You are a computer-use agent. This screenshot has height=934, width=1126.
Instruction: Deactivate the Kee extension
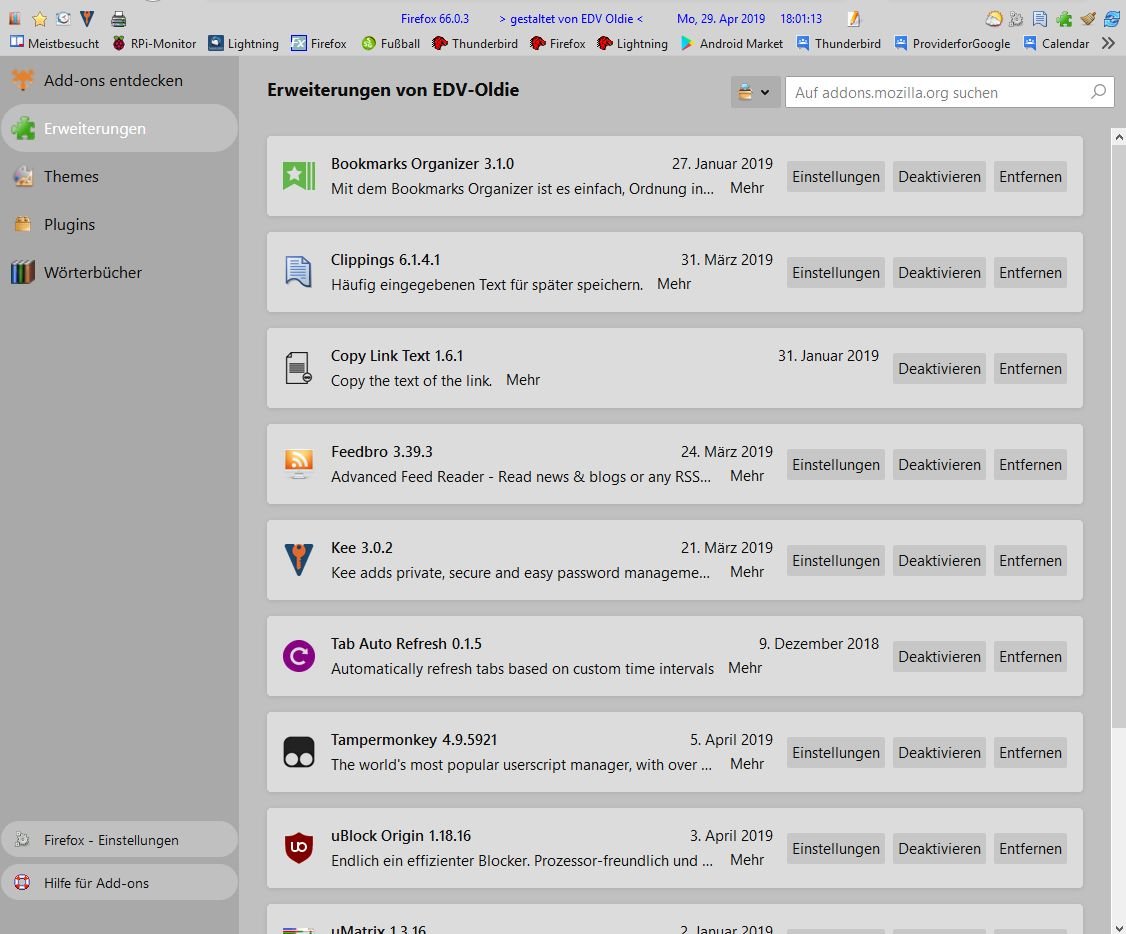click(x=939, y=561)
